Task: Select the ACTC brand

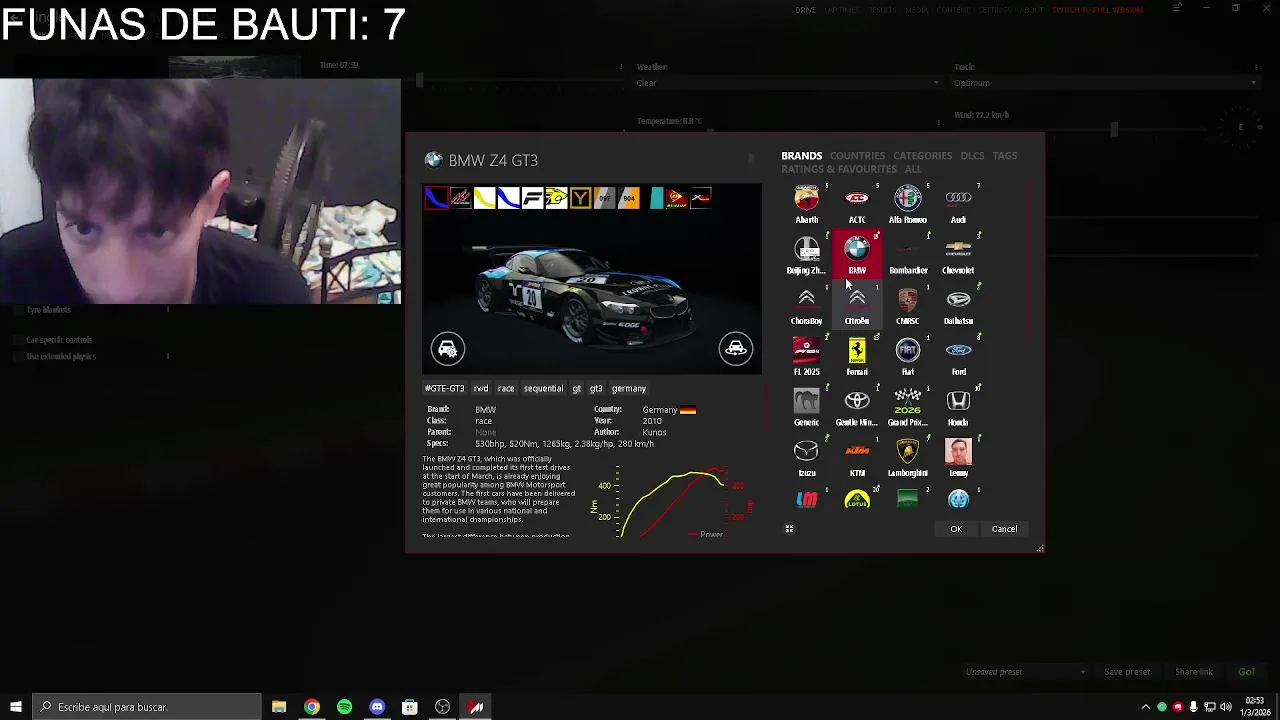Action: (857, 204)
